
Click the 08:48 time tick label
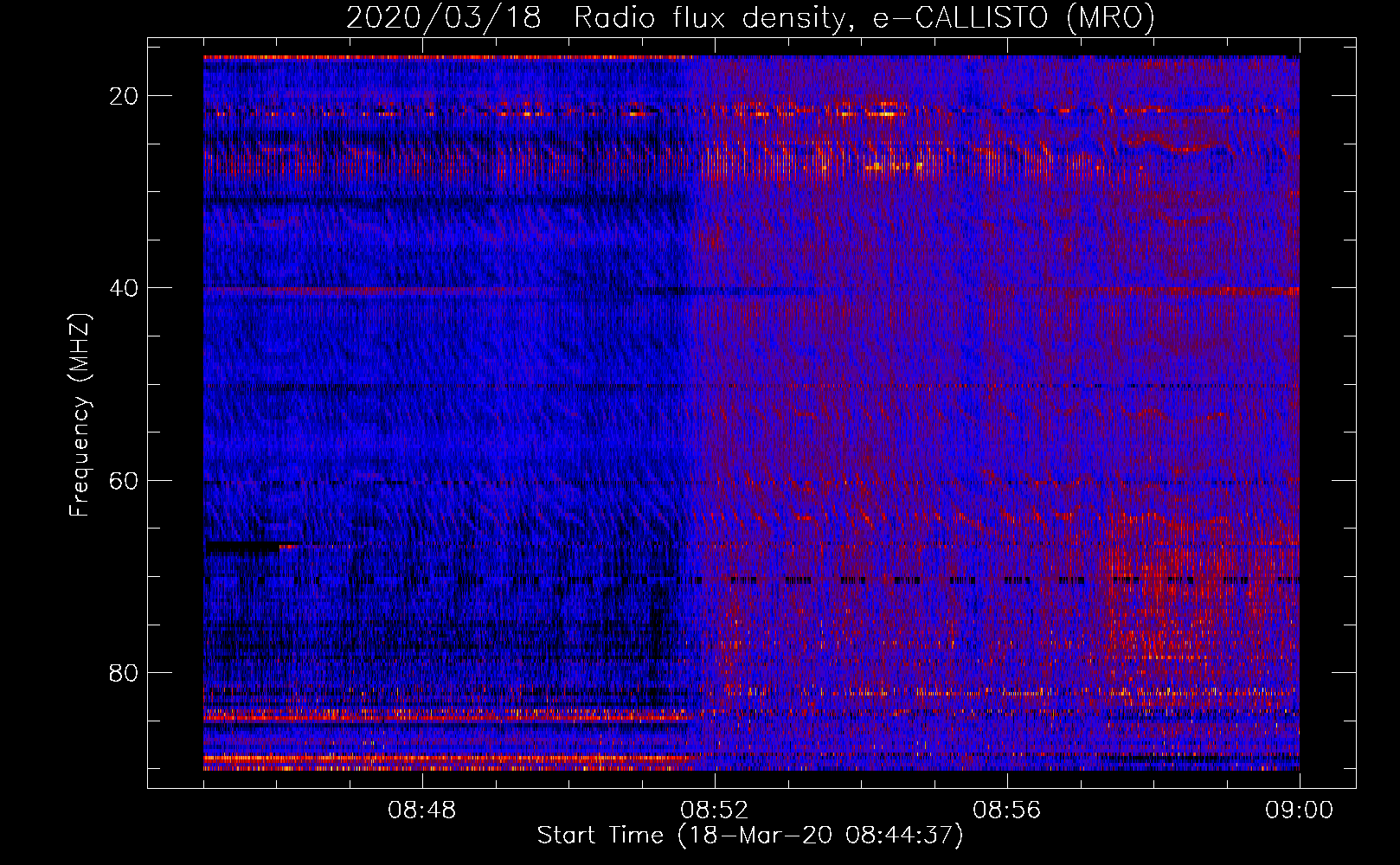click(422, 811)
